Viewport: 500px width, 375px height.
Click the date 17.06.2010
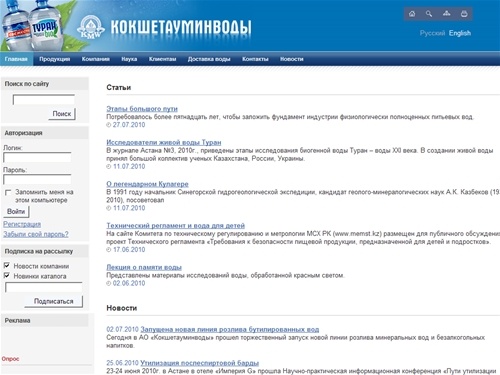click(129, 250)
